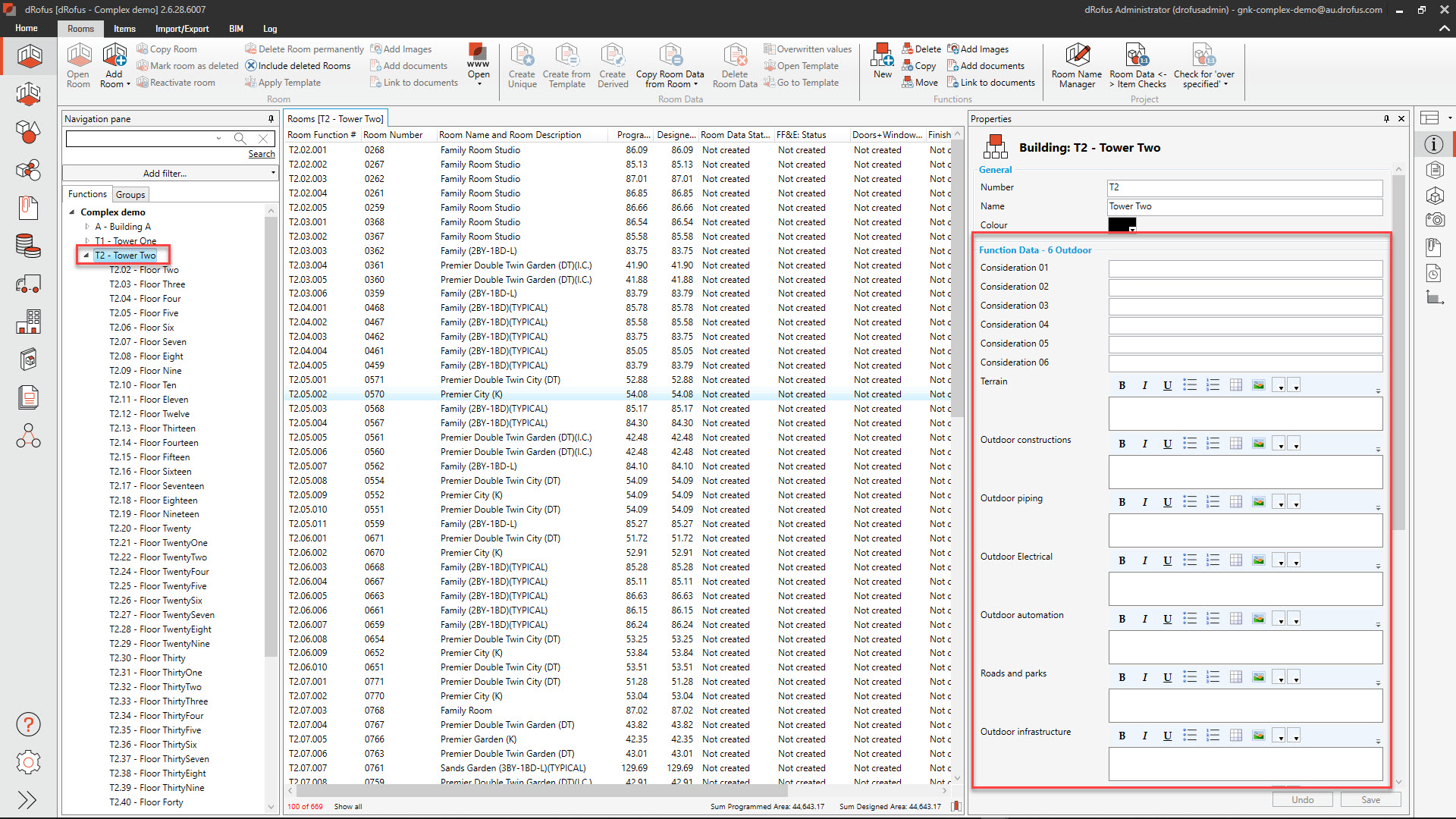This screenshot has height=819, width=1456.
Task: Click the Save button in Properties
Action: (x=1370, y=800)
